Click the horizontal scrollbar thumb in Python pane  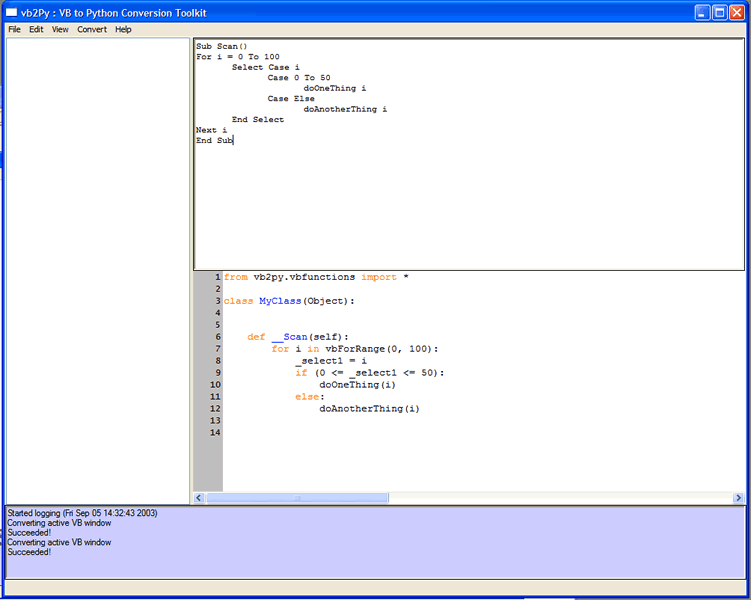297,498
